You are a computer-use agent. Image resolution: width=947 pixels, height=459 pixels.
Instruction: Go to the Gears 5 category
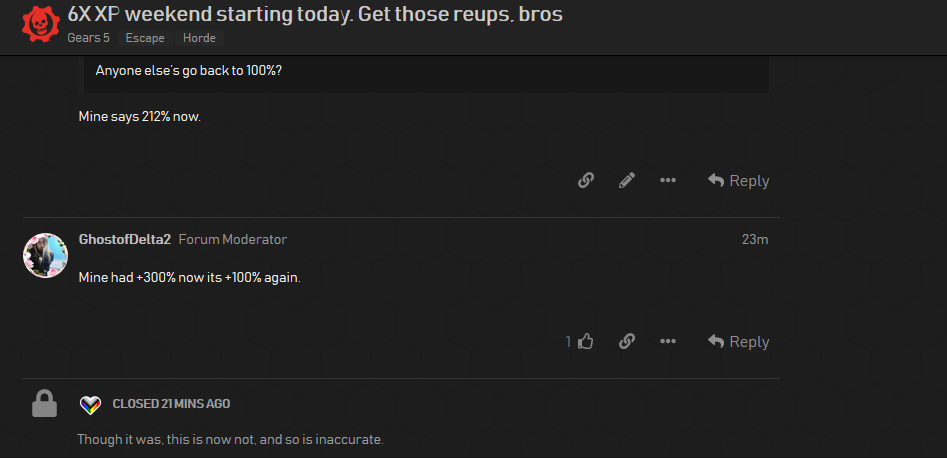[89, 38]
